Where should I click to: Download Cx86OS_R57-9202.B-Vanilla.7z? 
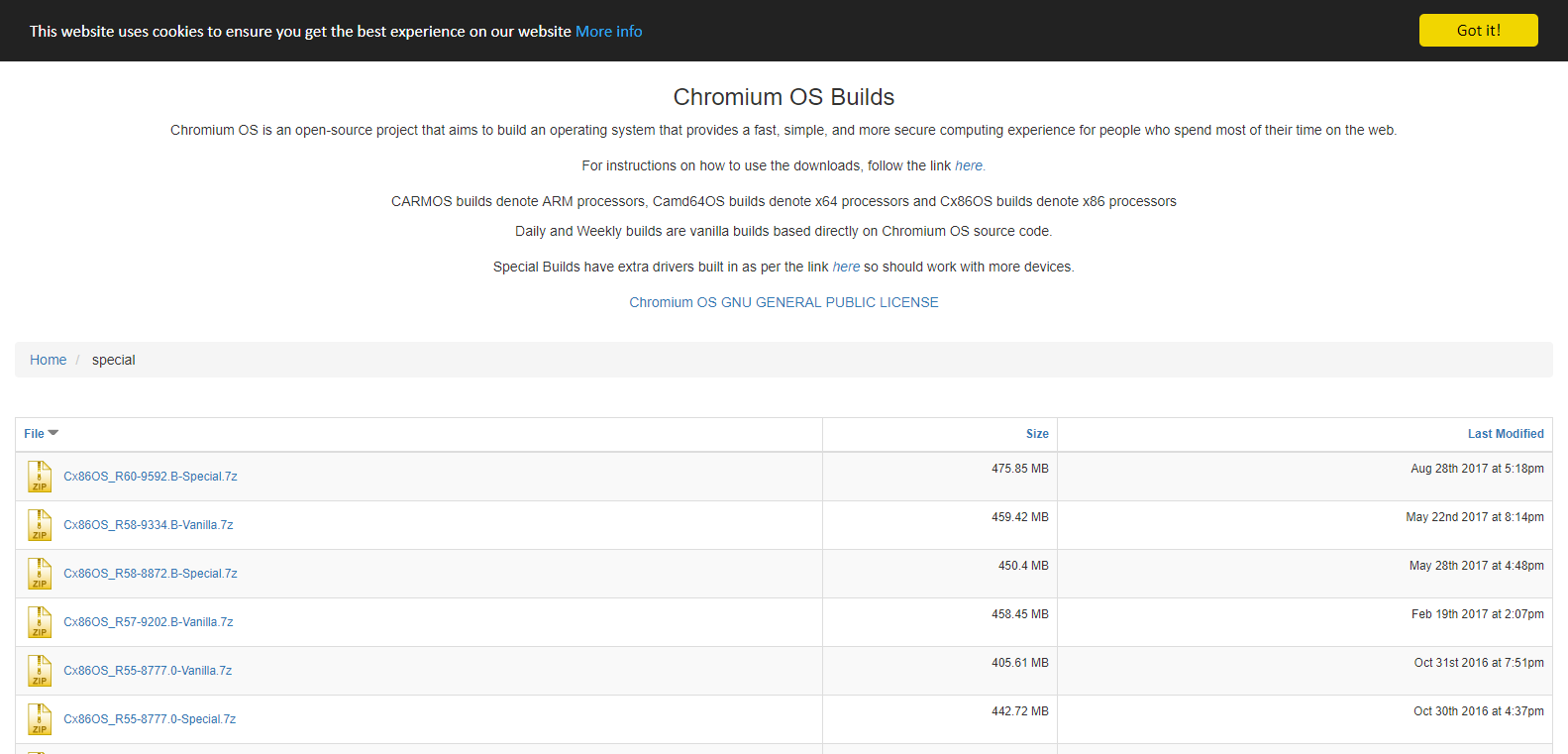(x=149, y=622)
